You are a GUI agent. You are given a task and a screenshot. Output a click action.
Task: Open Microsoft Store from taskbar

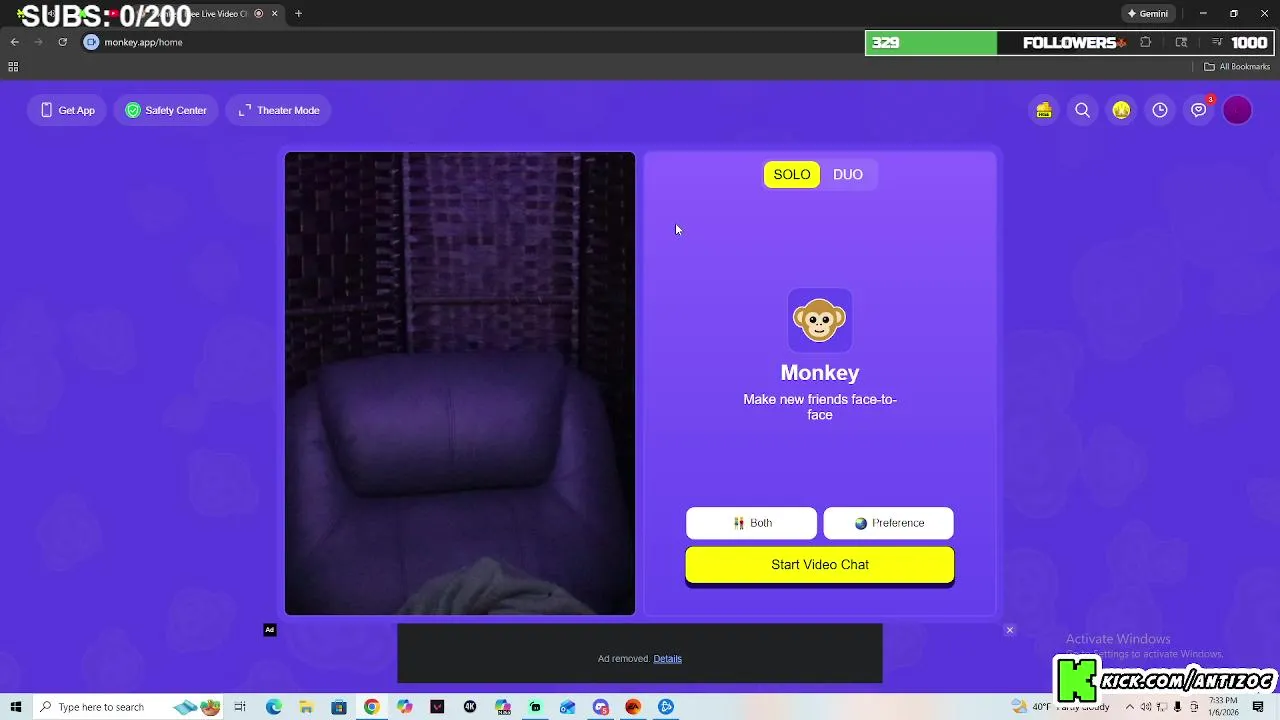point(339,707)
